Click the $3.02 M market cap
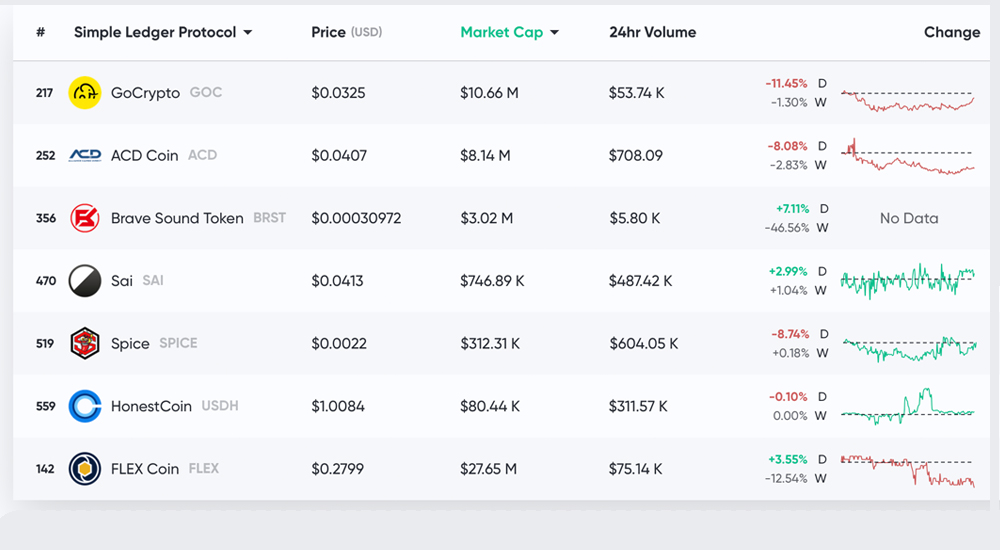The width and height of the screenshot is (1000, 550). click(487, 218)
